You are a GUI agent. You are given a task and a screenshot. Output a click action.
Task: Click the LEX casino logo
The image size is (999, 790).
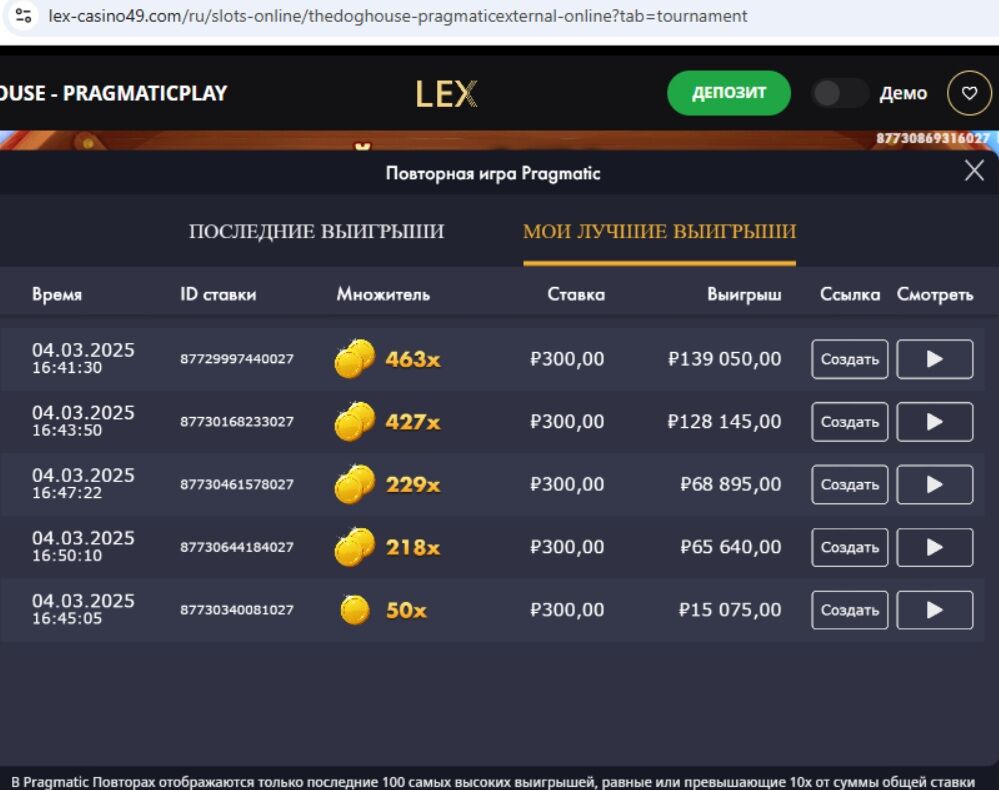coord(446,94)
